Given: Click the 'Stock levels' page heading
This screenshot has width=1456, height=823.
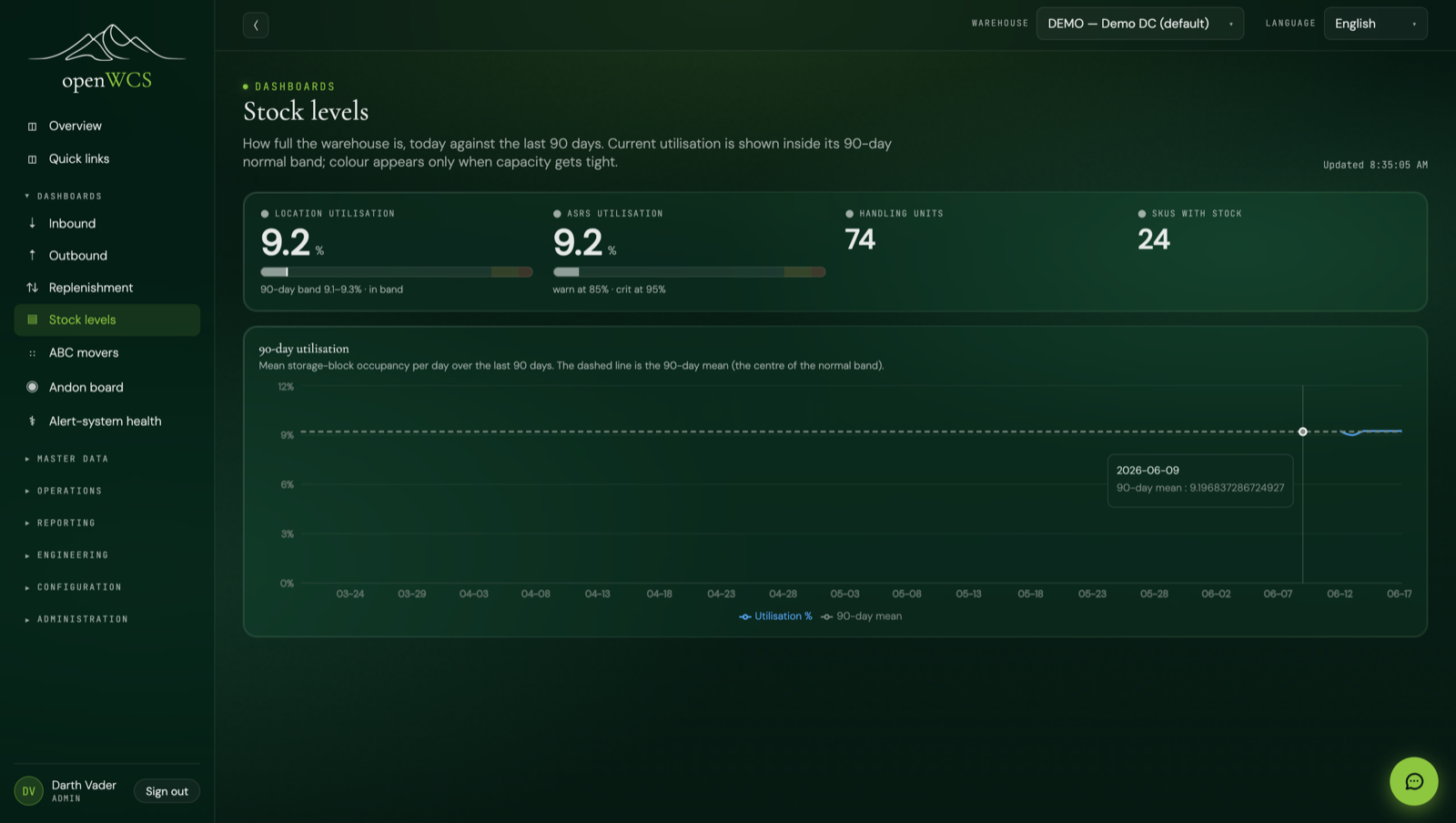Looking at the screenshot, I should tap(306, 111).
